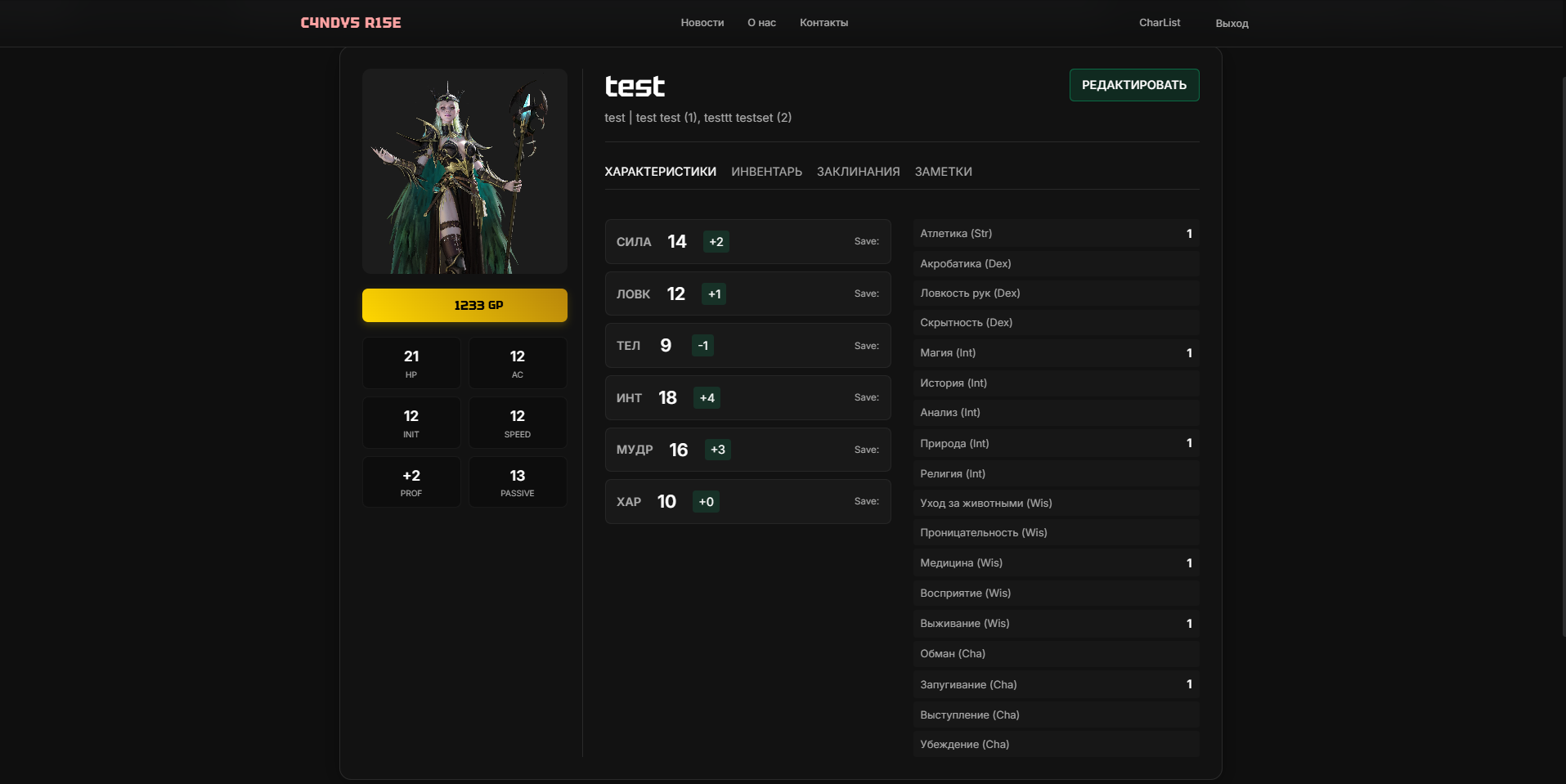Screen dimensions: 1566x784
Task: Log out via the Выход link
Action: (1232, 23)
